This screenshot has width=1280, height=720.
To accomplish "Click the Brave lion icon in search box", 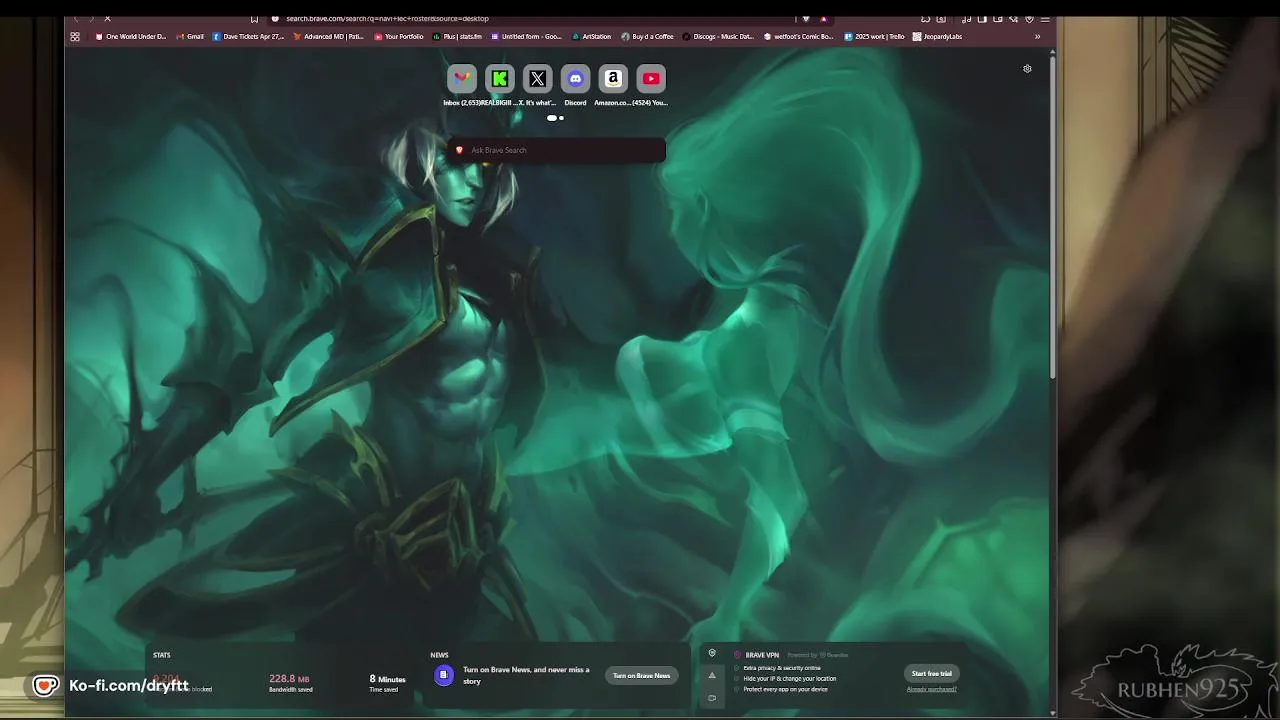I will (x=459, y=150).
